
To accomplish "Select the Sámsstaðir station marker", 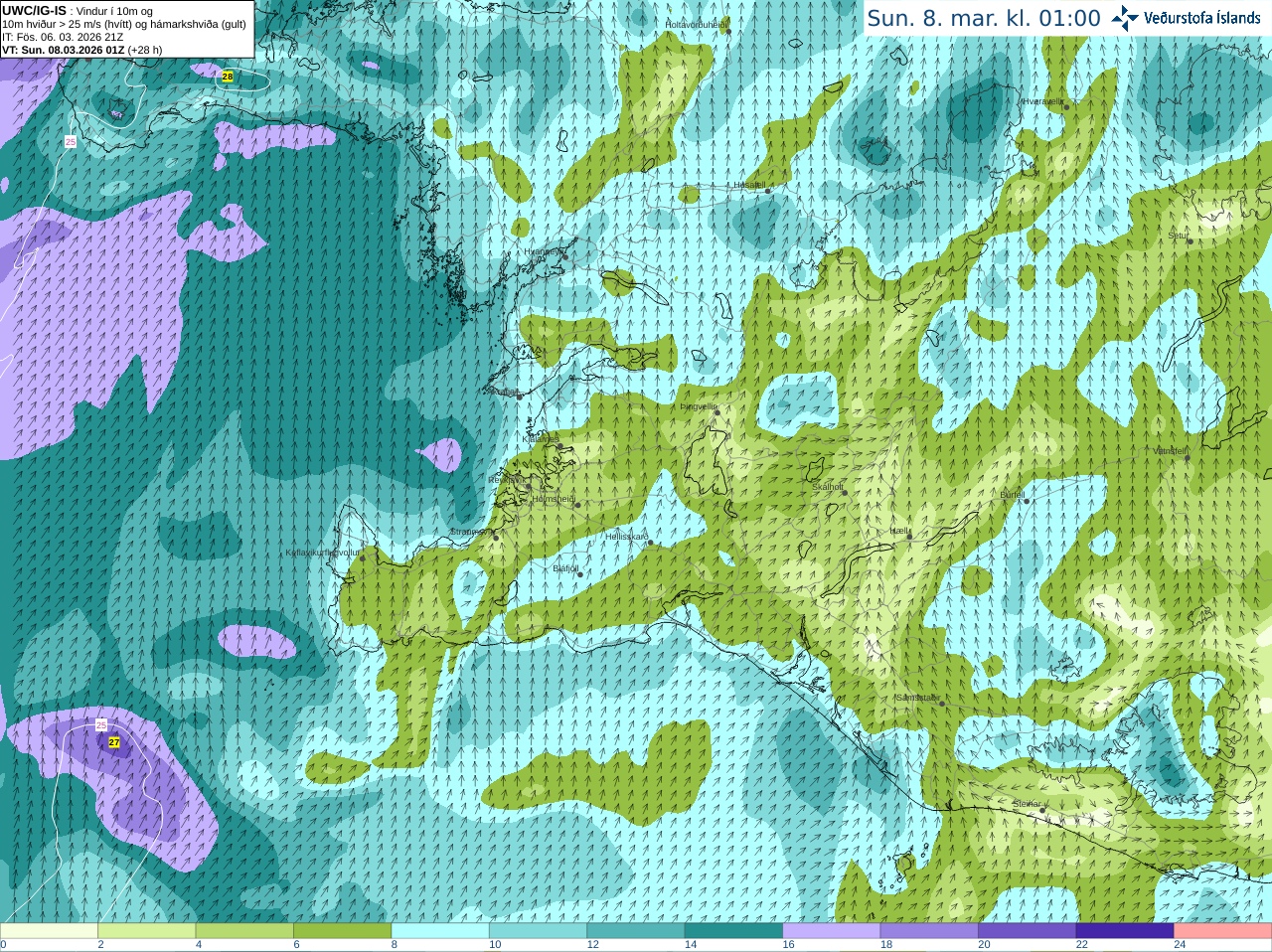I will (x=941, y=704).
